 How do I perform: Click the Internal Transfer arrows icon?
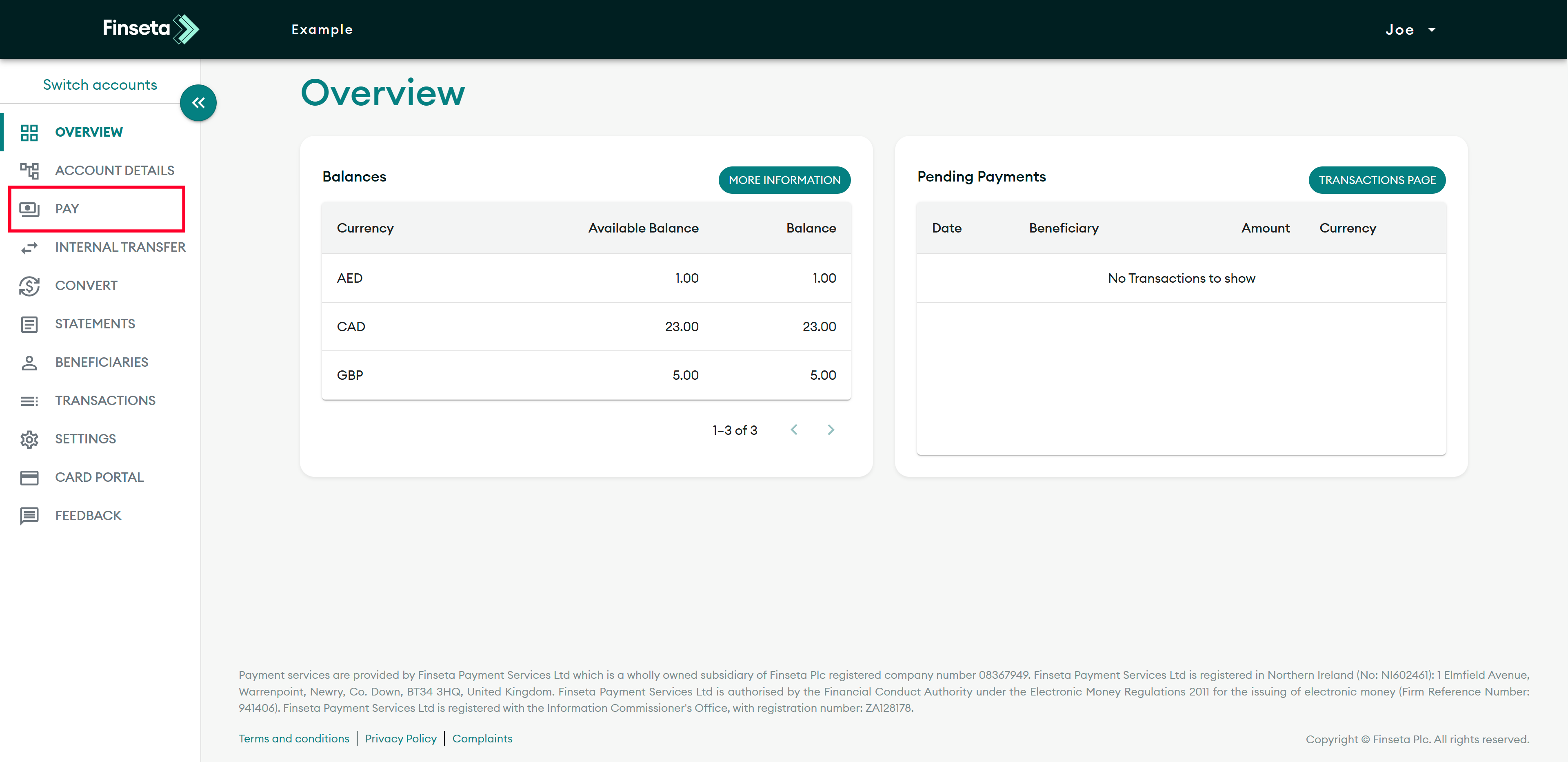29,247
